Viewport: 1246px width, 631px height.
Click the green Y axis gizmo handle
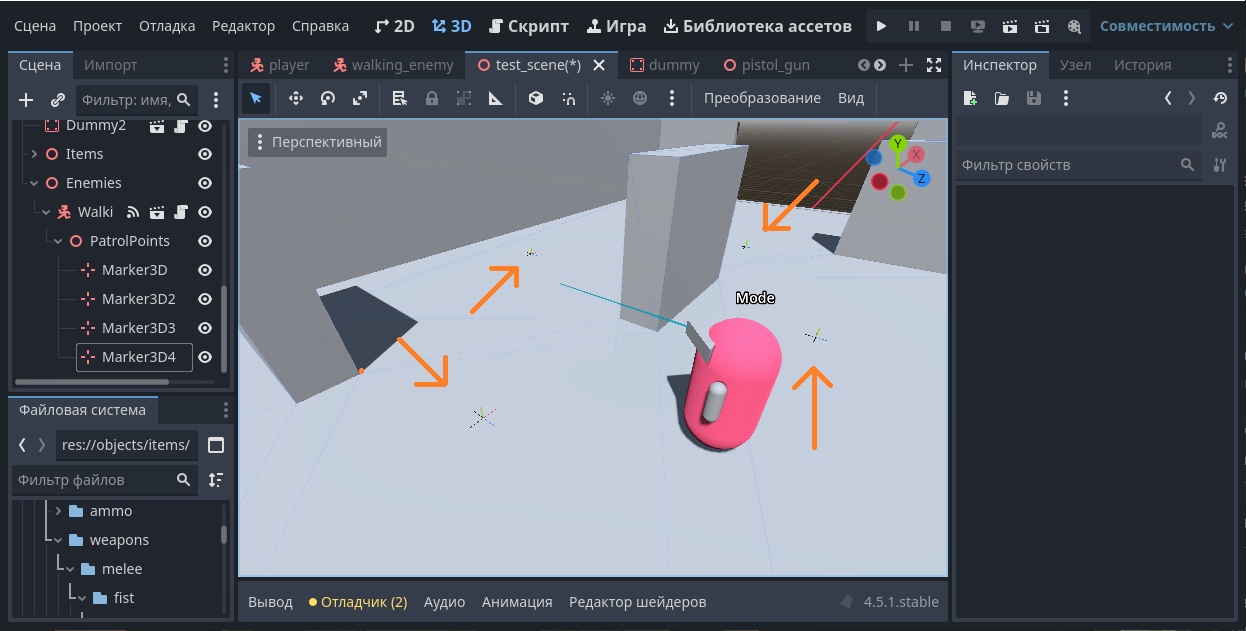point(898,144)
